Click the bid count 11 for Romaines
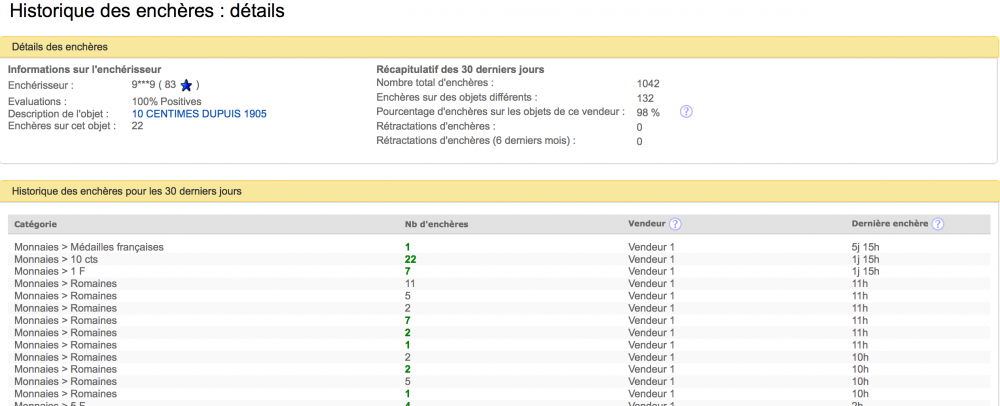 click(x=410, y=284)
